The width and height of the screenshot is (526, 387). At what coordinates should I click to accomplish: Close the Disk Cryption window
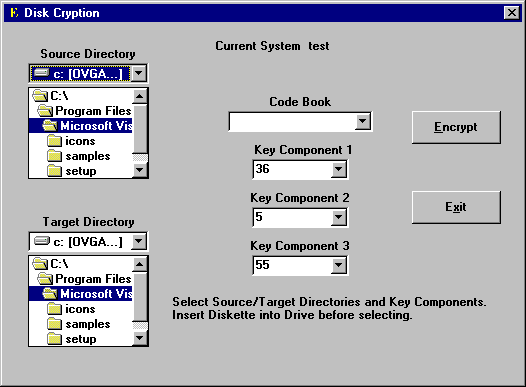click(x=512, y=13)
